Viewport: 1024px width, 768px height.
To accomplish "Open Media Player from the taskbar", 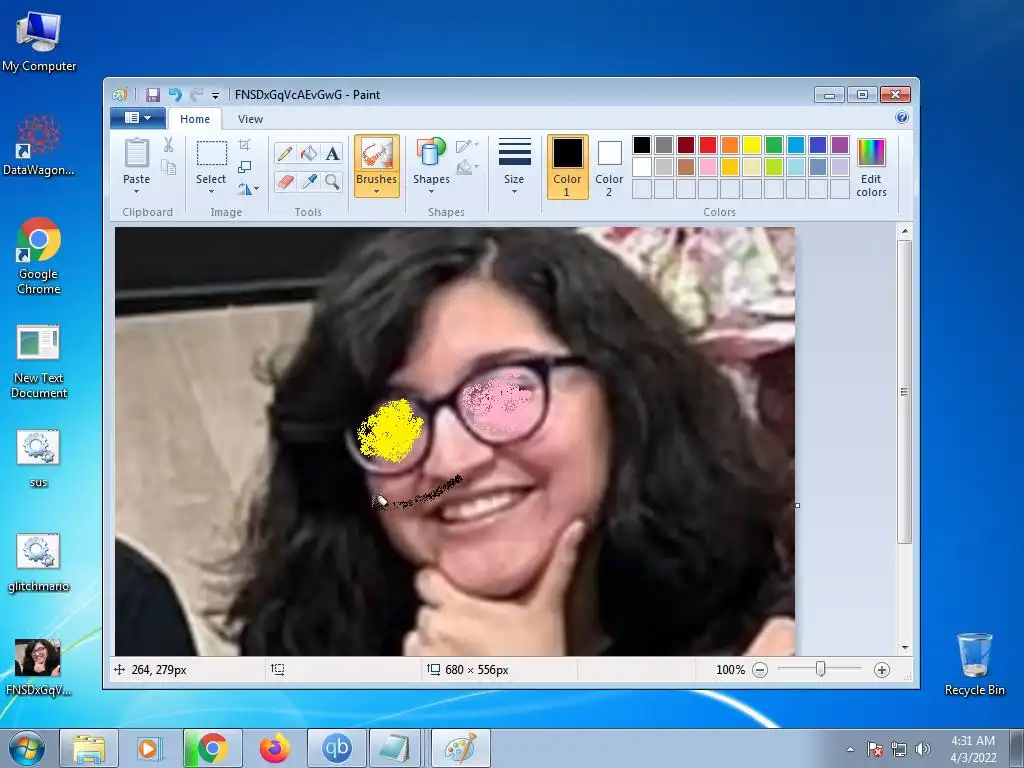I will (150, 748).
